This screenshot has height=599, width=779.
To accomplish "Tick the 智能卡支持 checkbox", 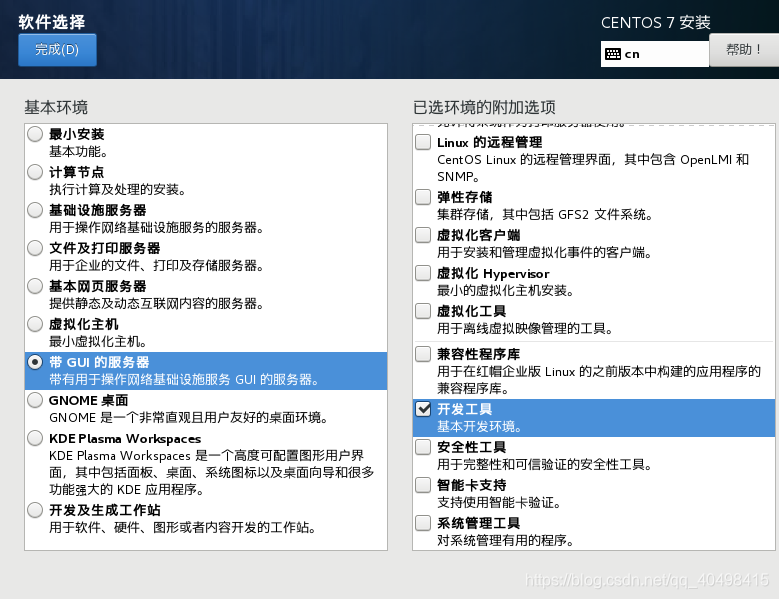I will tap(423, 485).
